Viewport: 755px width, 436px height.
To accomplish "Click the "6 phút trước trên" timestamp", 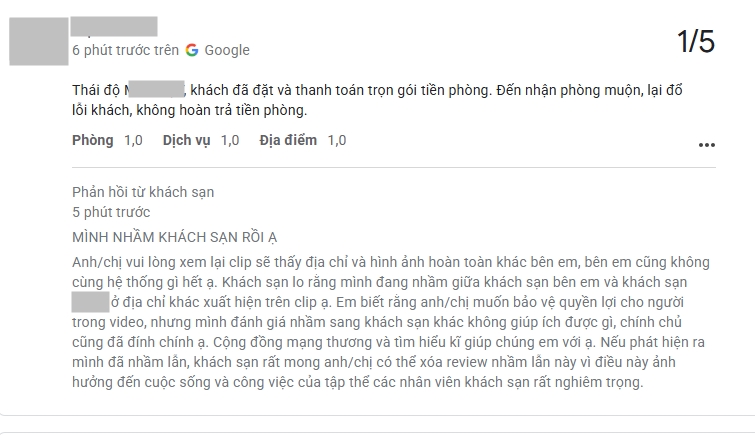I will (125, 50).
